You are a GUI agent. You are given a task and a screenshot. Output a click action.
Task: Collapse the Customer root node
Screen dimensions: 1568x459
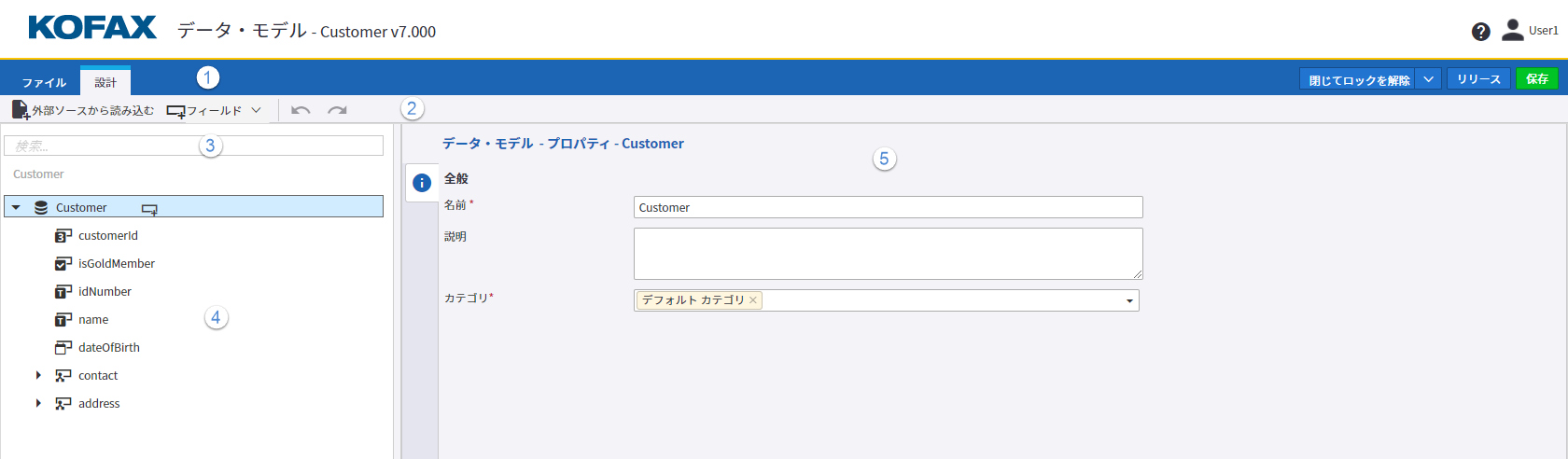[16, 207]
